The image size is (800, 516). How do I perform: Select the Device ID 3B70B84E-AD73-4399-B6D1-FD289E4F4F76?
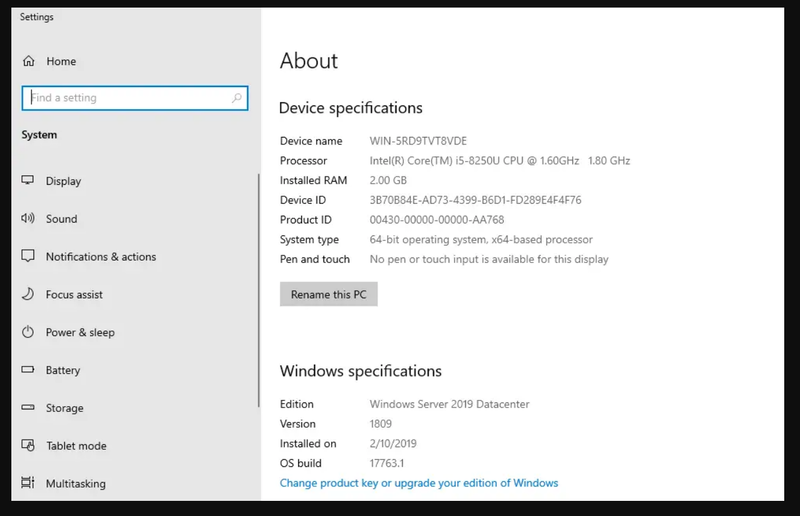pyautogui.click(x=476, y=200)
